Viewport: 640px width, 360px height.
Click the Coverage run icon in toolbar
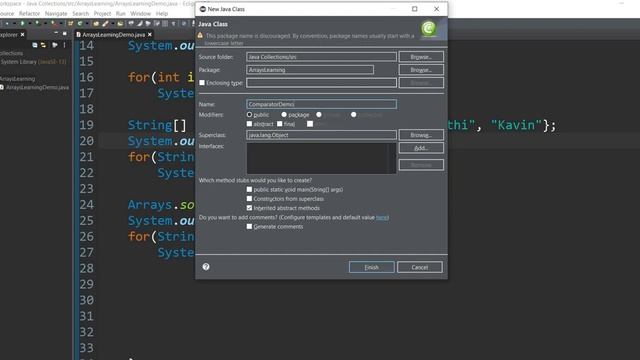click(37, 23)
